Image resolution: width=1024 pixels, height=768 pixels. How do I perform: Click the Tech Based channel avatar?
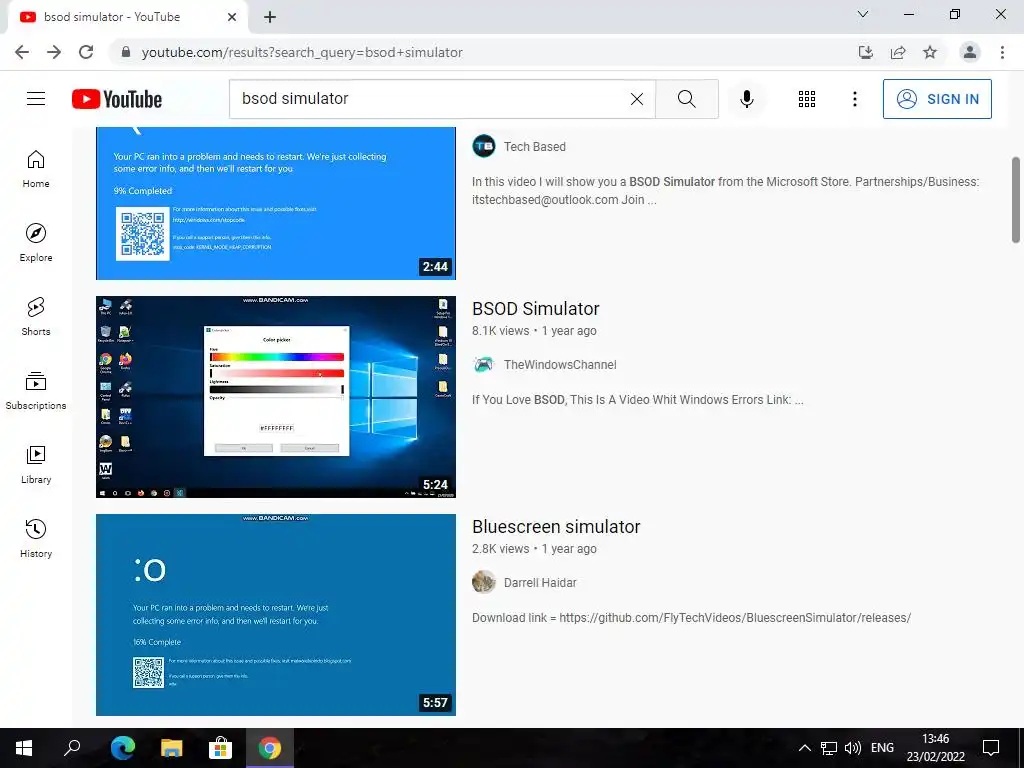tap(484, 146)
